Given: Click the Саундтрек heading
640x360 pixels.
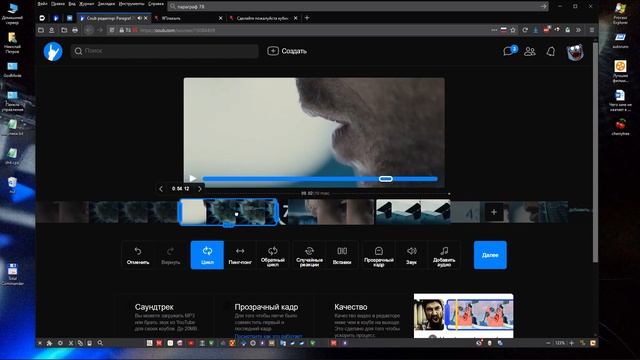Looking at the screenshot, I should click(154, 307).
